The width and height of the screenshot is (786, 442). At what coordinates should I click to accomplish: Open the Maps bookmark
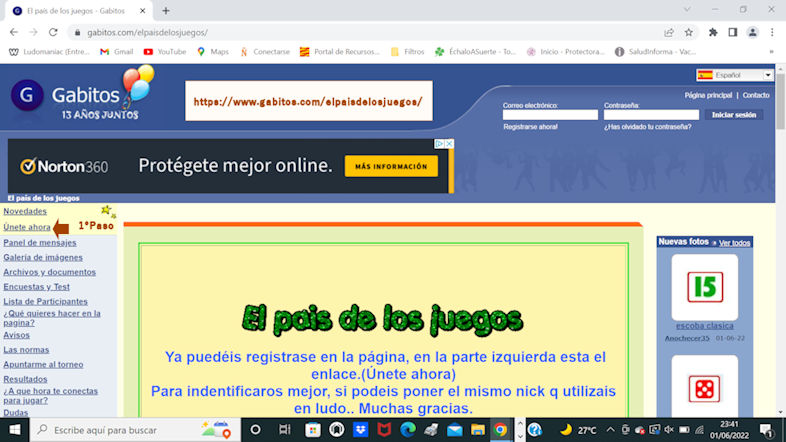[x=213, y=52]
